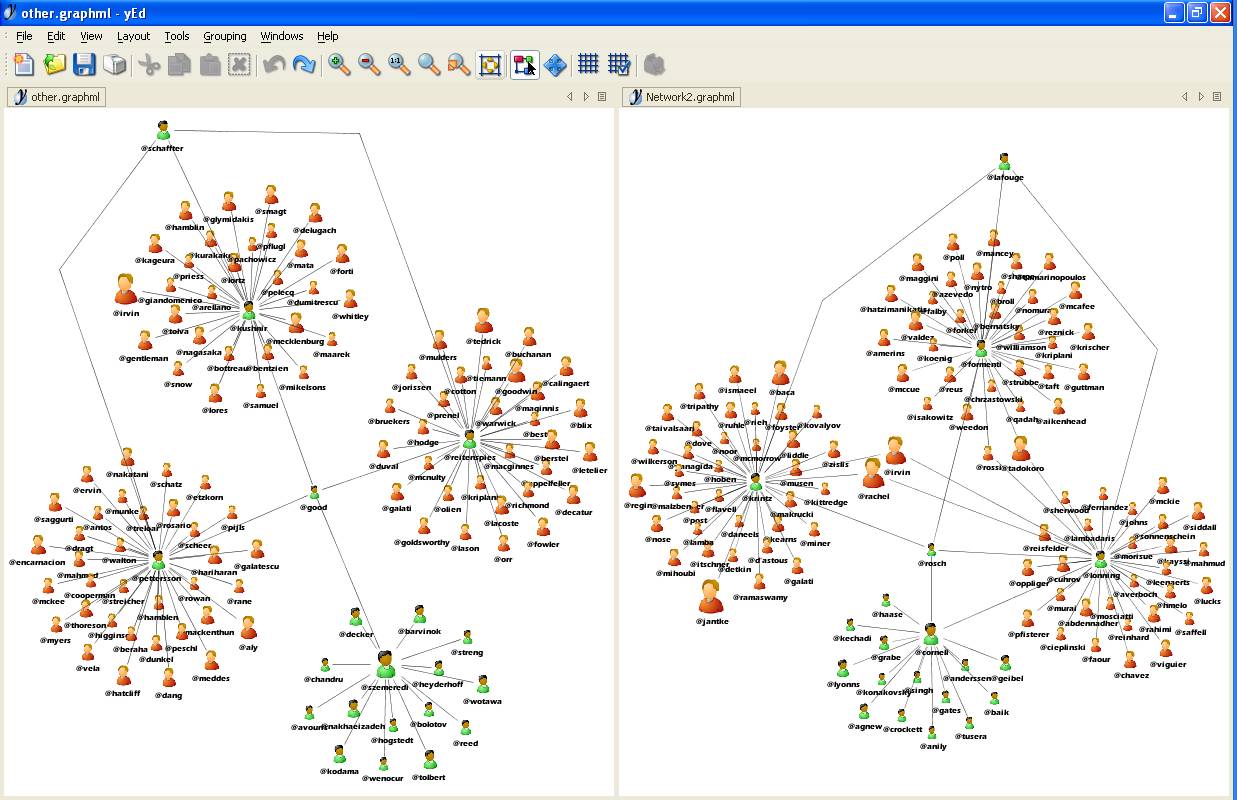This screenshot has width=1237, height=800.
Task: Click the Fit Content icon
Action: click(489, 65)
